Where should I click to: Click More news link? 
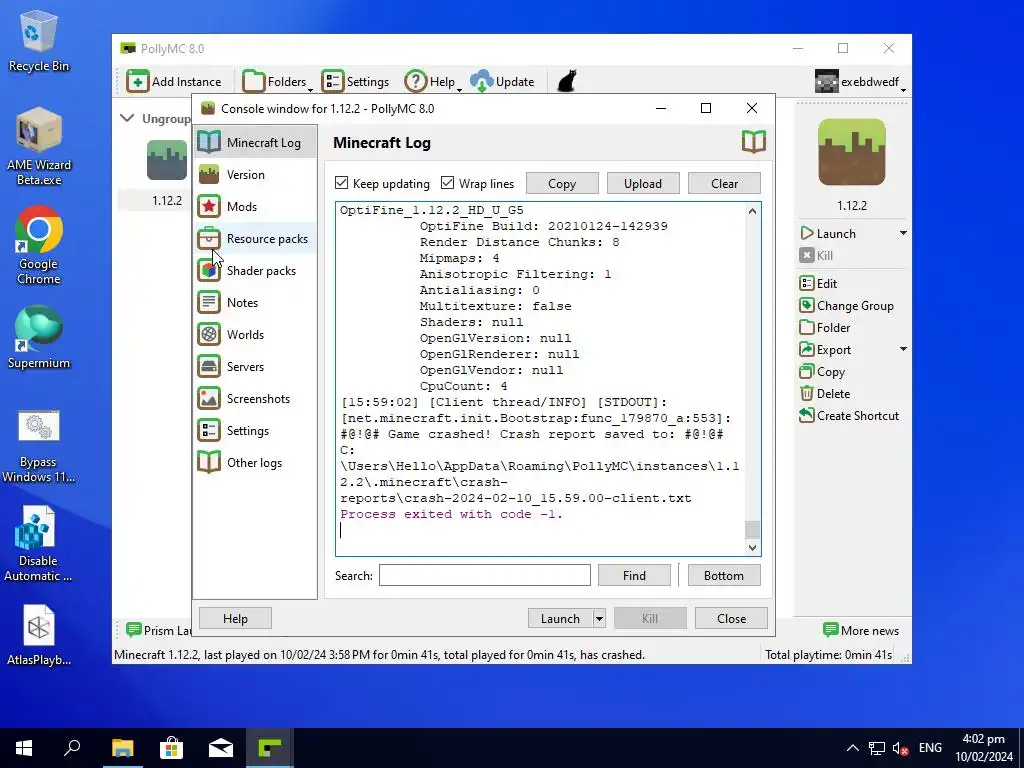pos(861,631)
